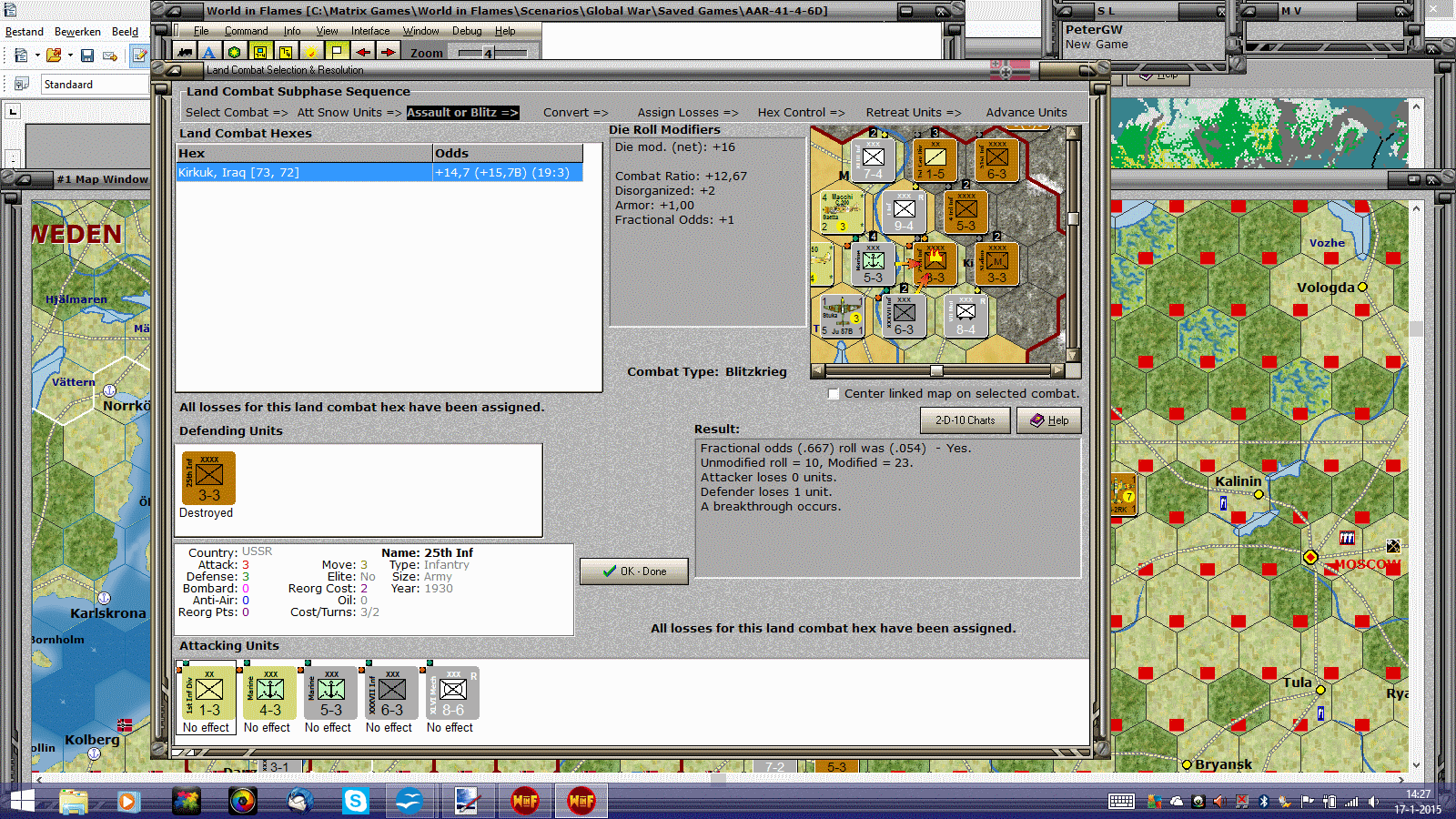Open the Interface menu

pyautogui.click(x=370, y=31)
